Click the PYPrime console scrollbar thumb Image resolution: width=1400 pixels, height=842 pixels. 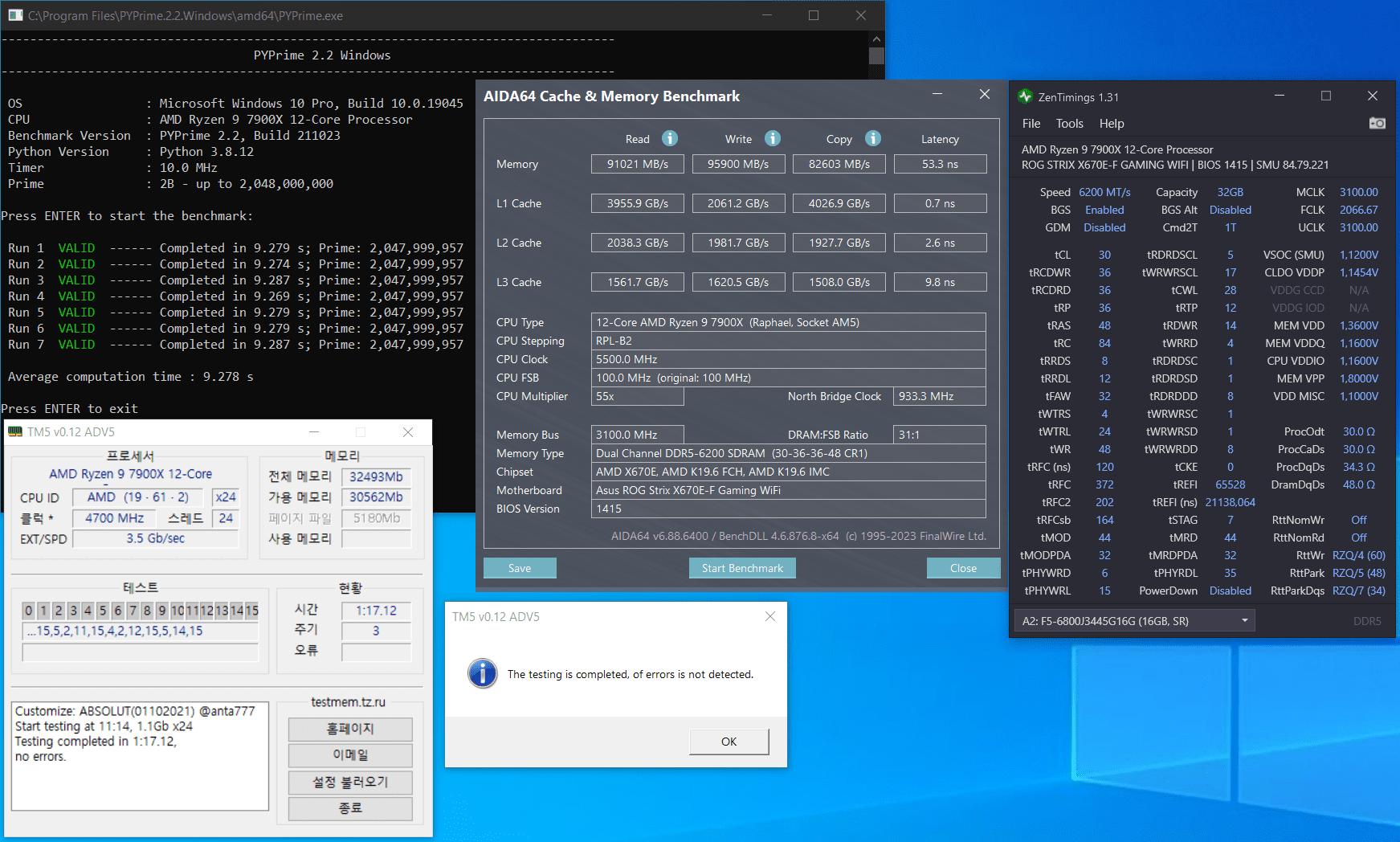tap(876, 55)
